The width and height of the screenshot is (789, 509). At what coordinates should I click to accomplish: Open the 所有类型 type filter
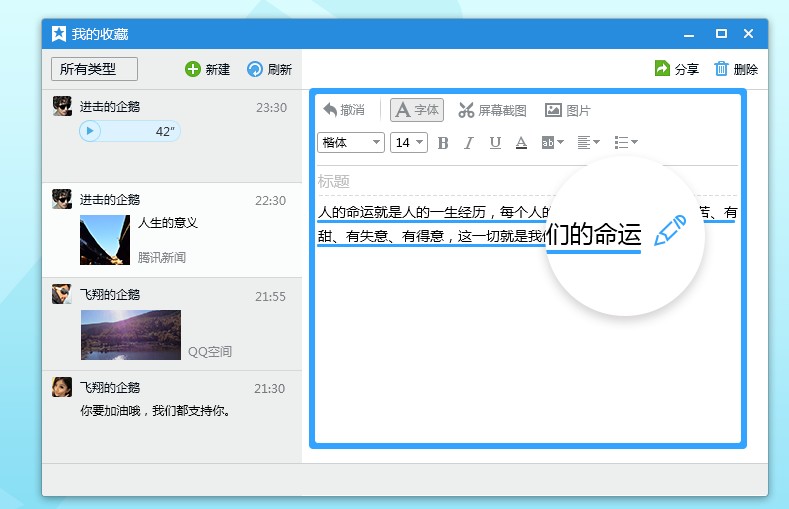point(94,69)
